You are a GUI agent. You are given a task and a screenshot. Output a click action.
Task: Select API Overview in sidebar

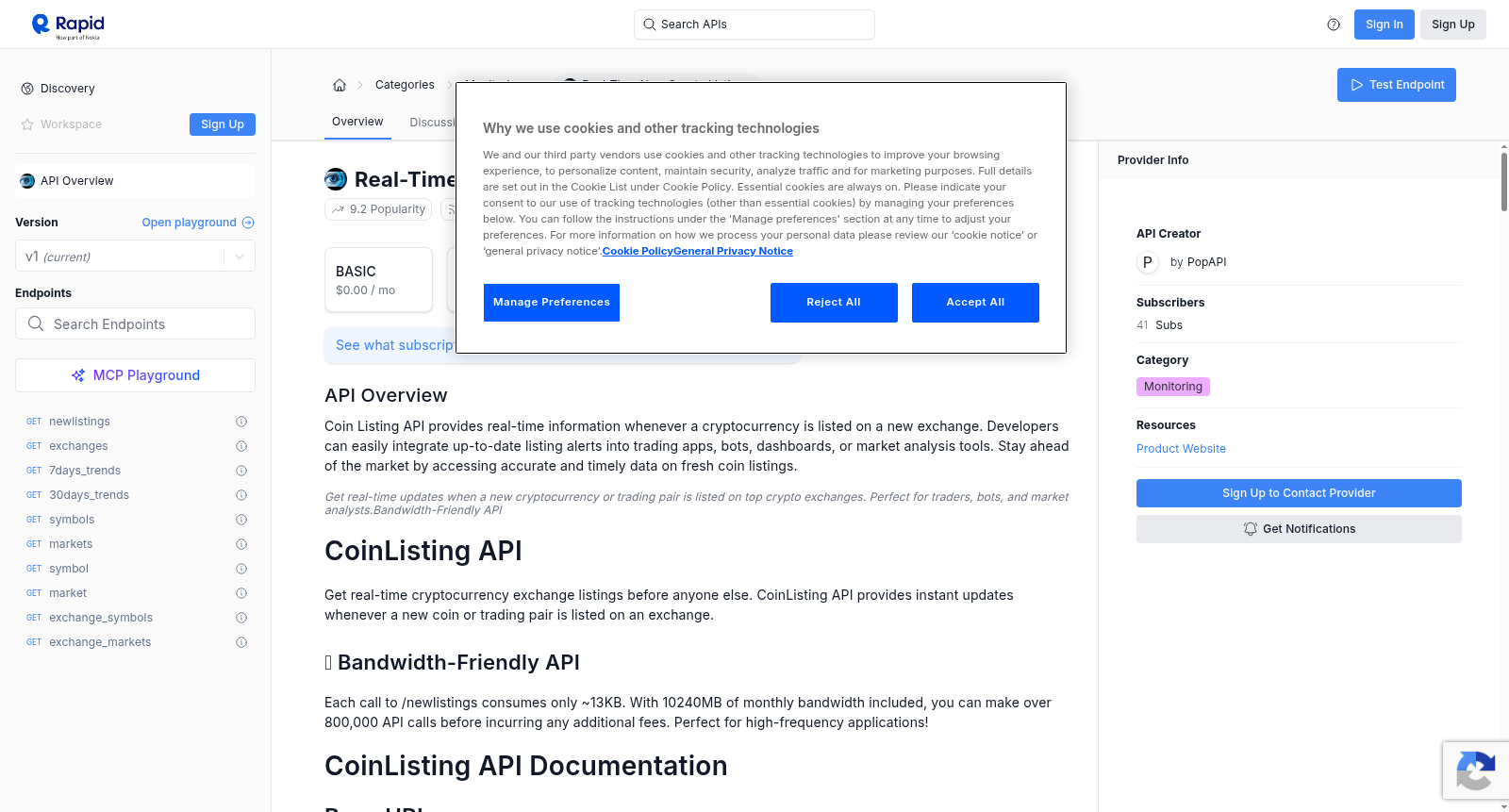(135, 181)
